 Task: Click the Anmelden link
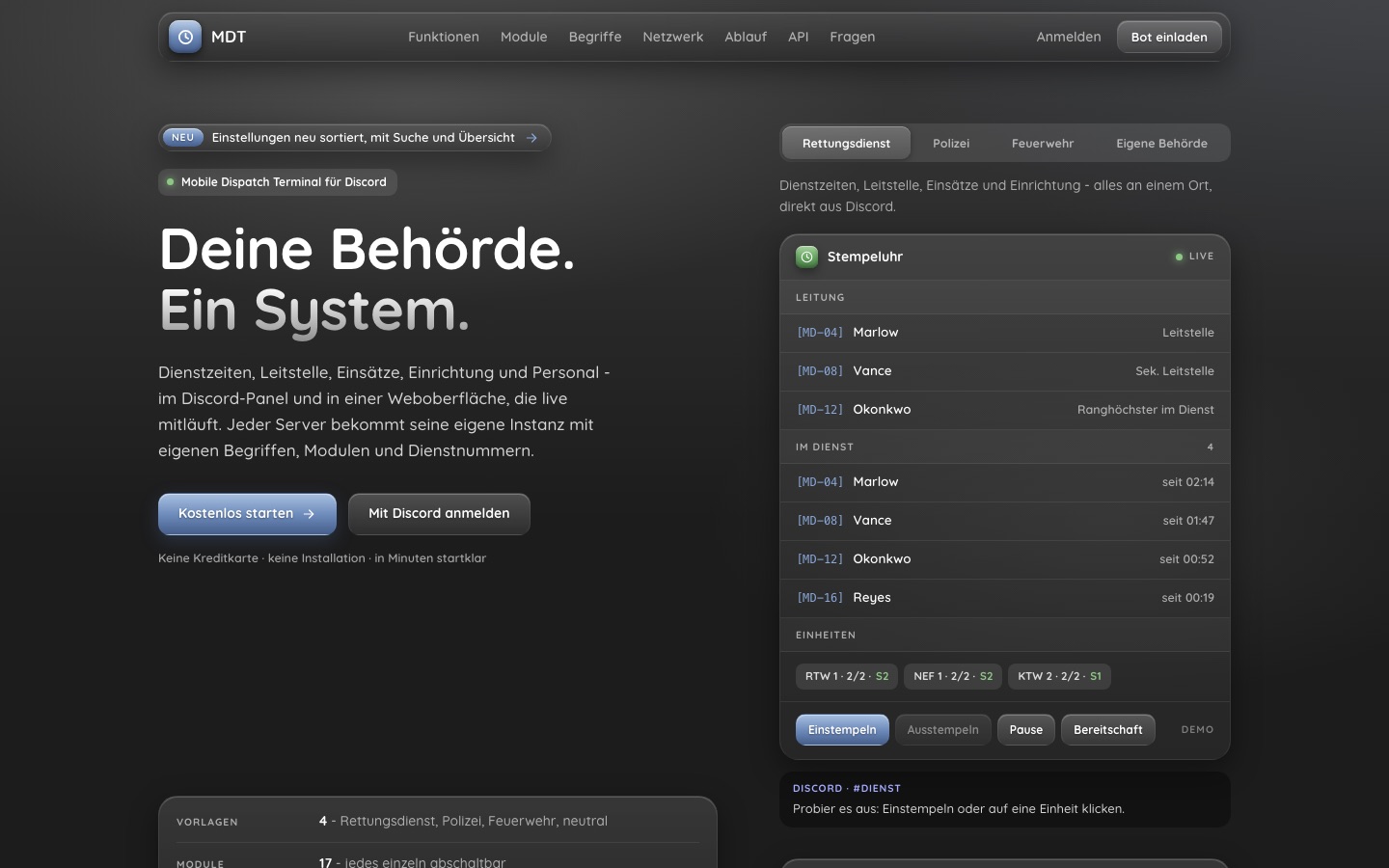point(1069,37)
